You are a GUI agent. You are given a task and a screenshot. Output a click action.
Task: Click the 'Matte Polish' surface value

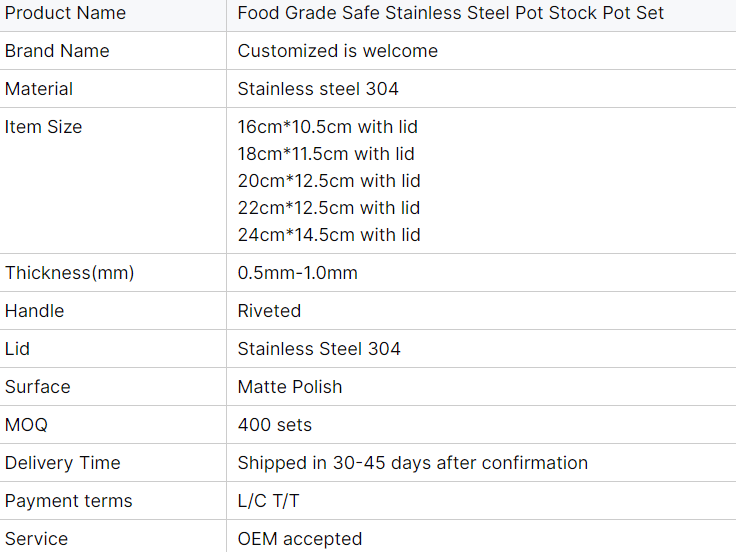tap(290, 387)
